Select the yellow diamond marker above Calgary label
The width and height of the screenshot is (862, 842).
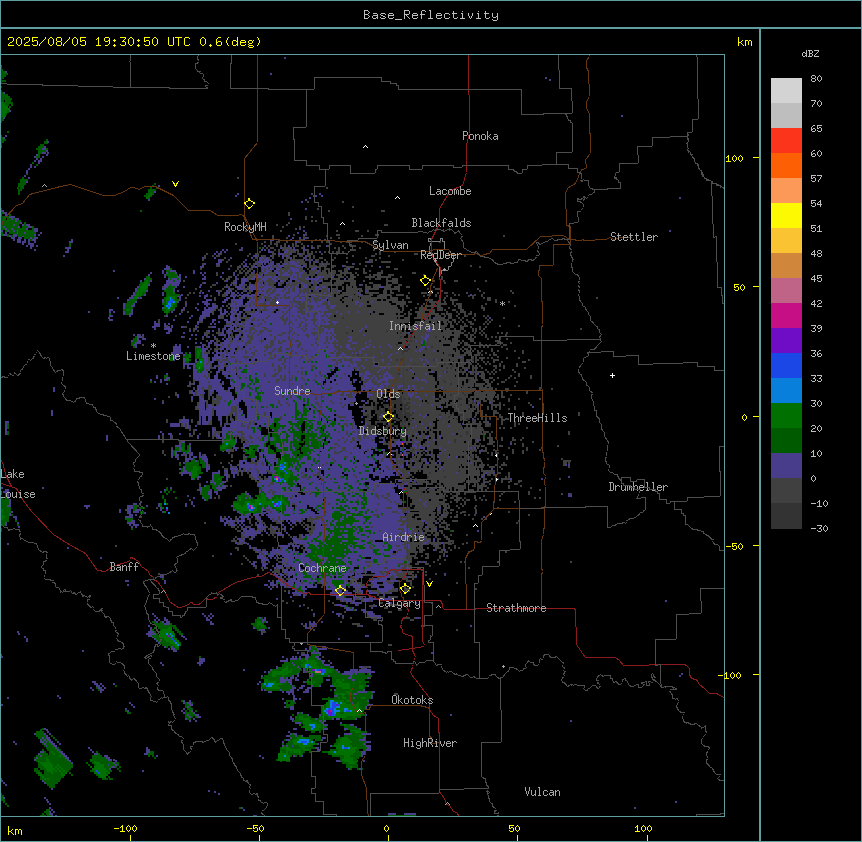coord(405,589)
